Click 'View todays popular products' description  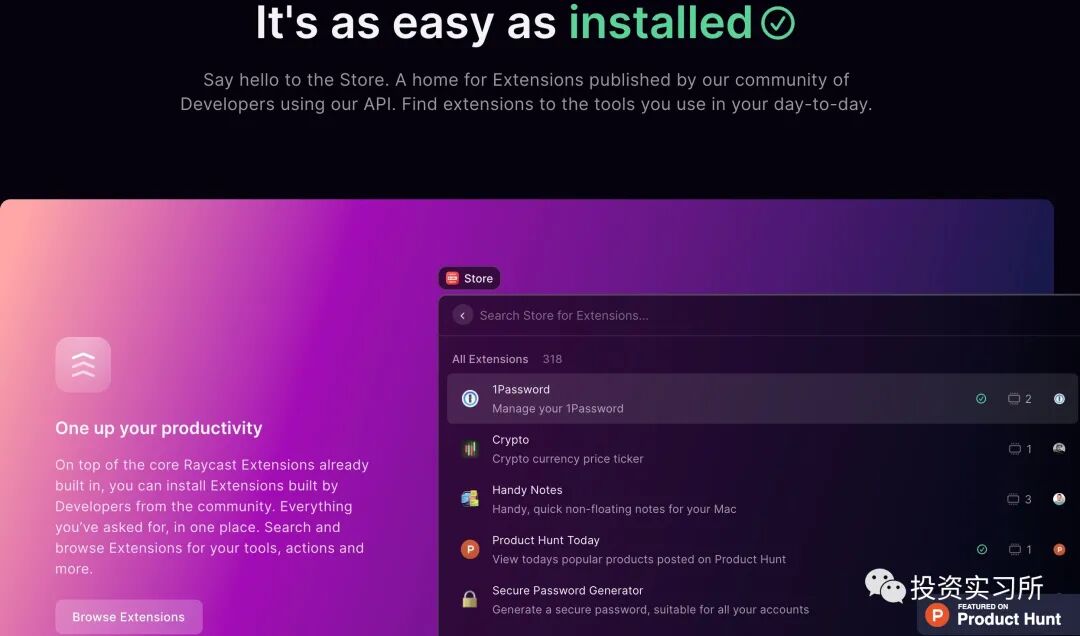tap(638, 560)
